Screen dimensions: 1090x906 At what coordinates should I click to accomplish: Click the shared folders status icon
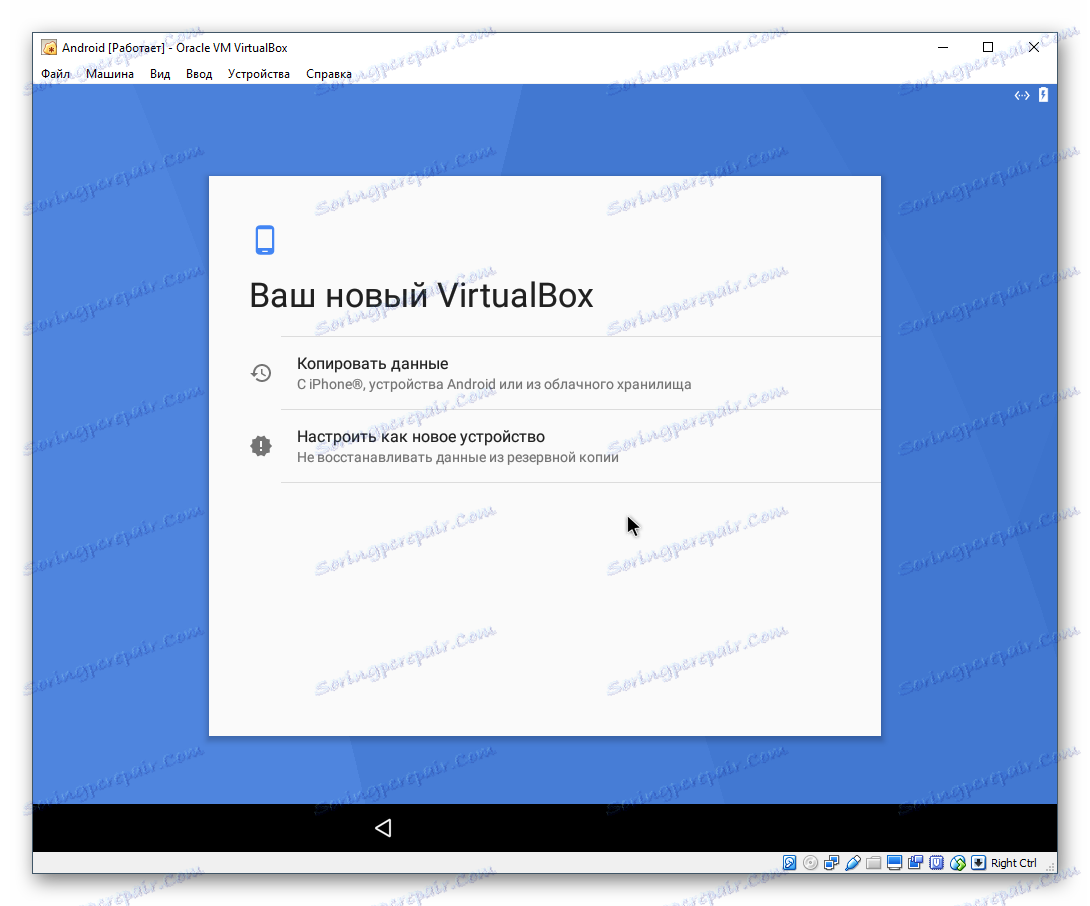874,863
